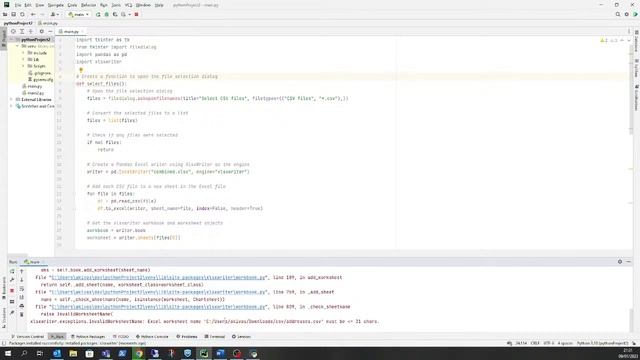This screenshot has width=640, height=360.
Task: Open the Run menu
Action: [x=104, y=5]
